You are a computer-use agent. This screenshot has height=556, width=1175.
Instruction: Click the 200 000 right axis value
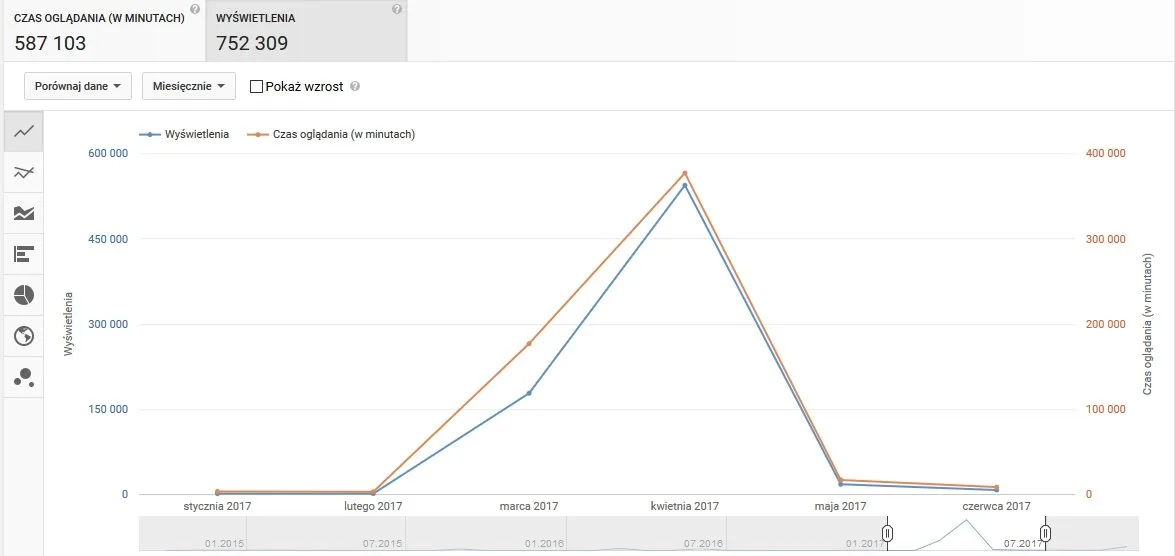(x=1106, y=324)
